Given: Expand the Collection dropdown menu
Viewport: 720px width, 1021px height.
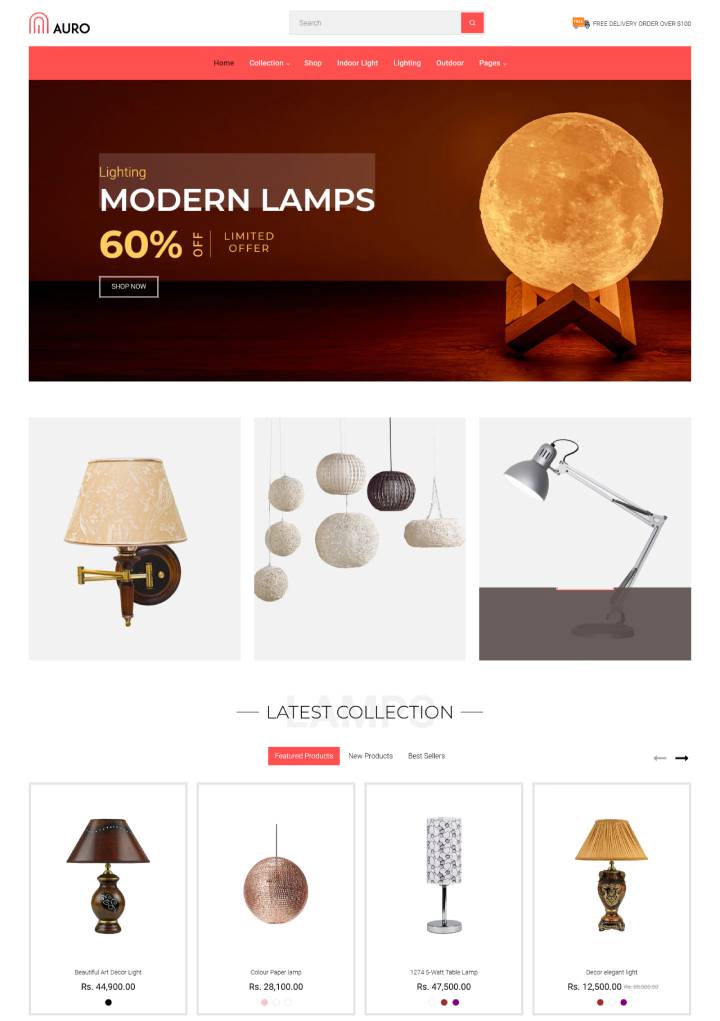Looking at the screenshot, I should pos(270,63).
